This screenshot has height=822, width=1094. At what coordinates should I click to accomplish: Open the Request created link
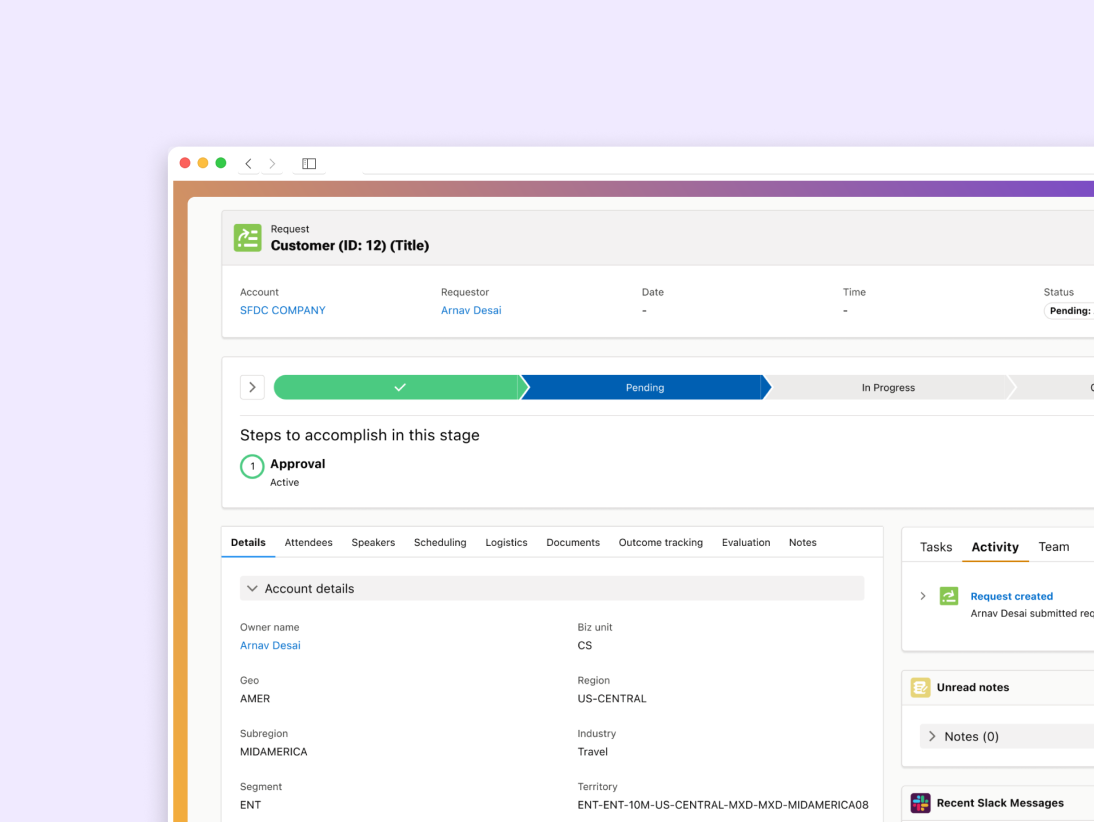click(1012, 596)
